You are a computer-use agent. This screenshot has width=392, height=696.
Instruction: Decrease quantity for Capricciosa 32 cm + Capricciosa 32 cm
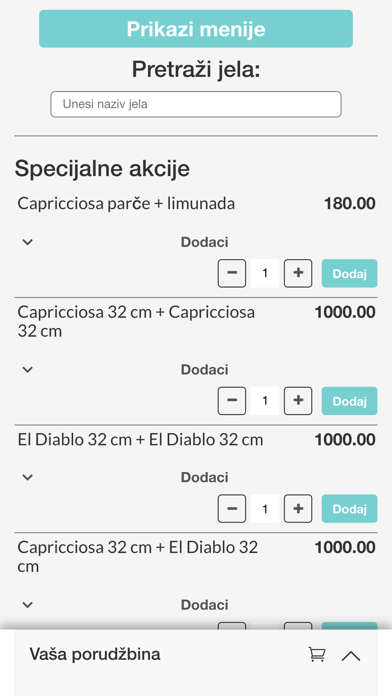coord(232,400)
